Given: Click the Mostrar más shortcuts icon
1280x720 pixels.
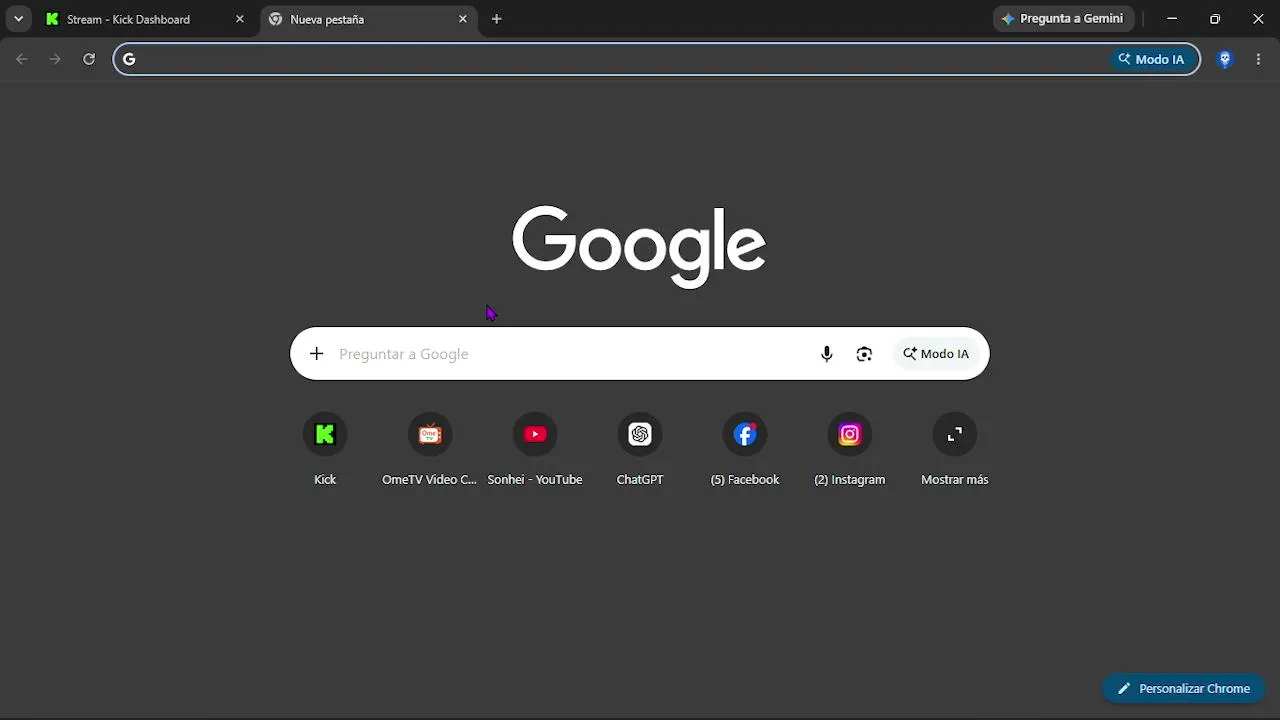Looking at the screenshot, I should pyautogui.click(x=955, y=434).
